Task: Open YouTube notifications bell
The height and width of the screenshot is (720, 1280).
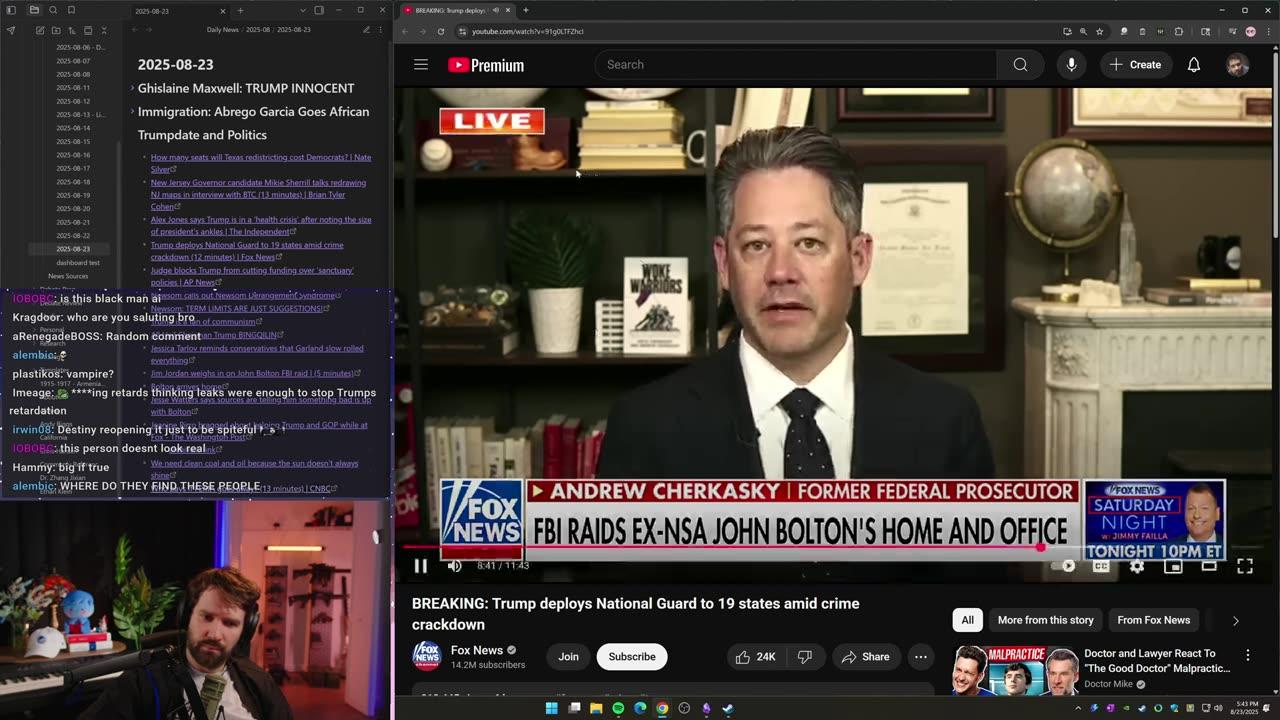Action: (x=1193, y=65)
